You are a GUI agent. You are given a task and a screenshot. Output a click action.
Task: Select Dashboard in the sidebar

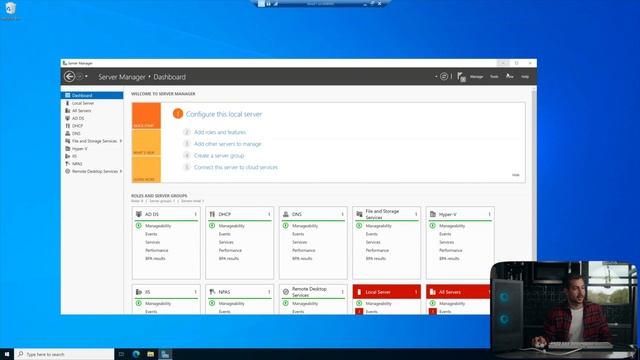92,95
